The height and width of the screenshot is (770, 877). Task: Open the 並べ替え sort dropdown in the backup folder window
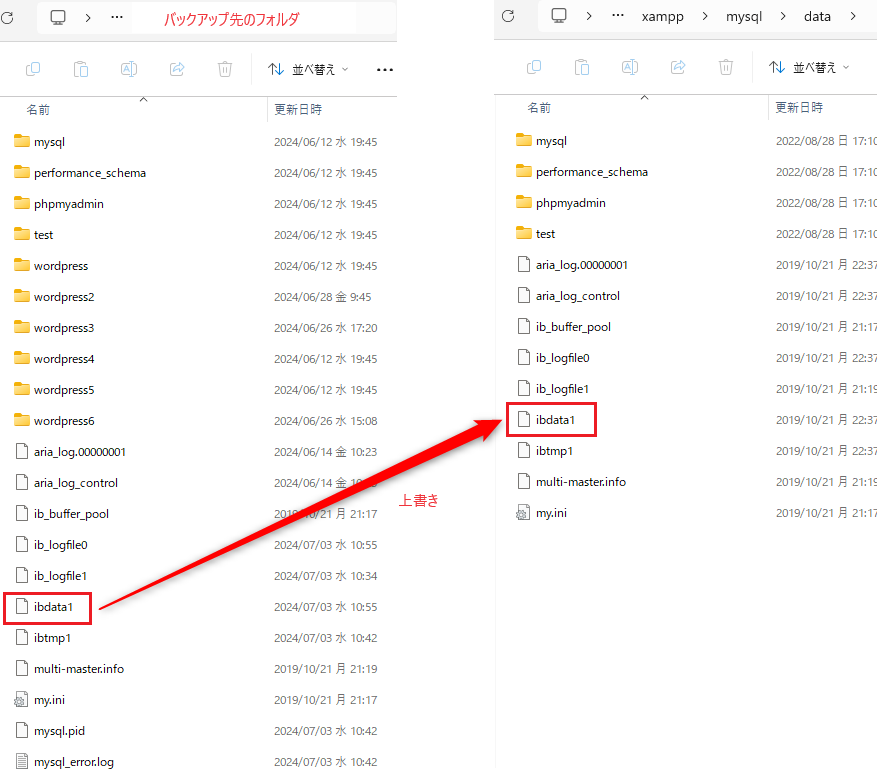point(308,69)
